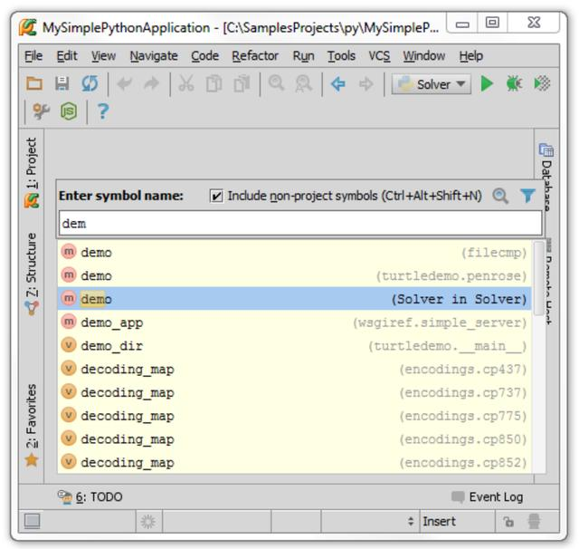Open the line separator selector in status bar

[370, 521]
